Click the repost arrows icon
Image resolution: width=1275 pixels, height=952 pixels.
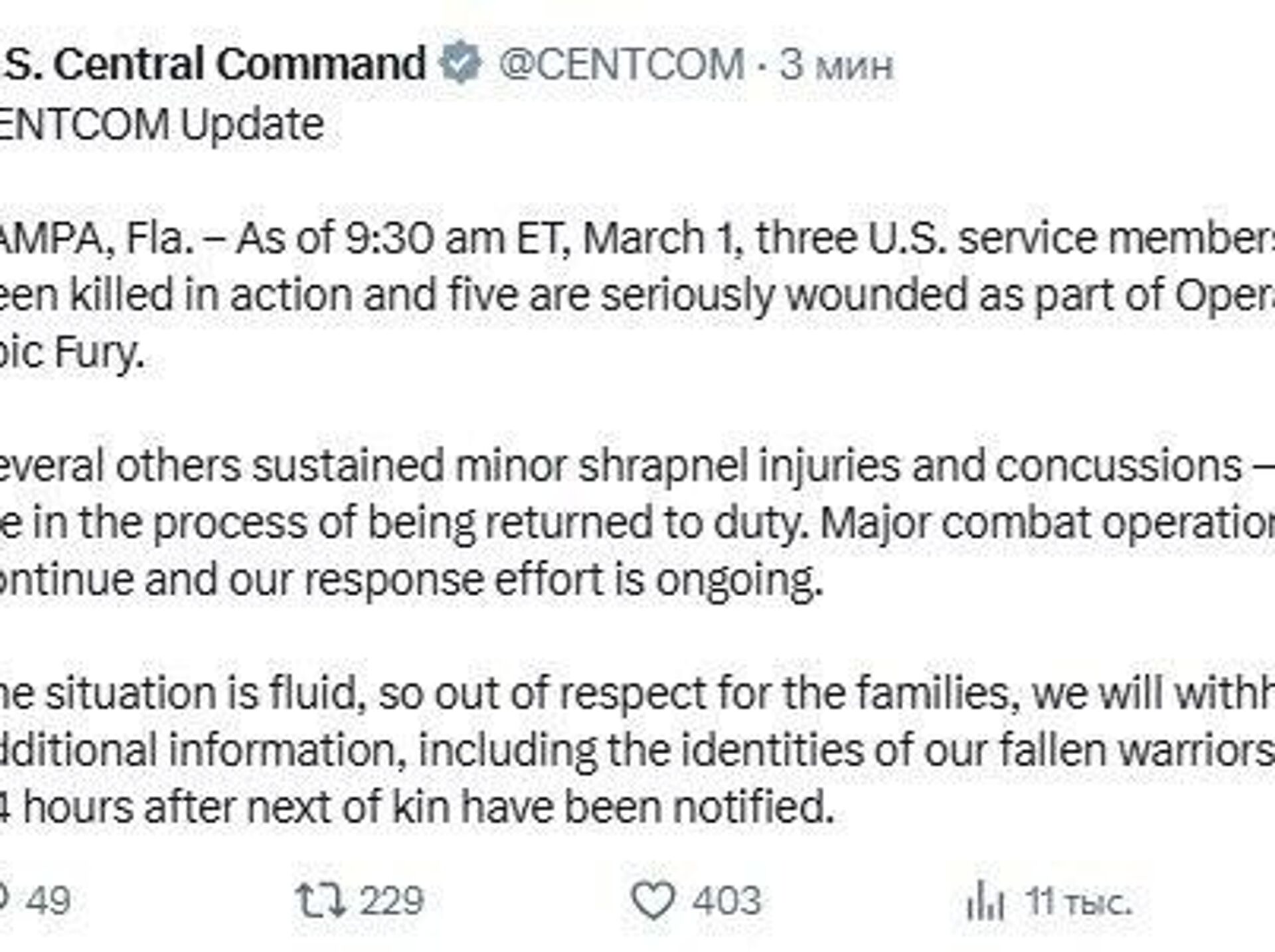click(x=320, y=901)
